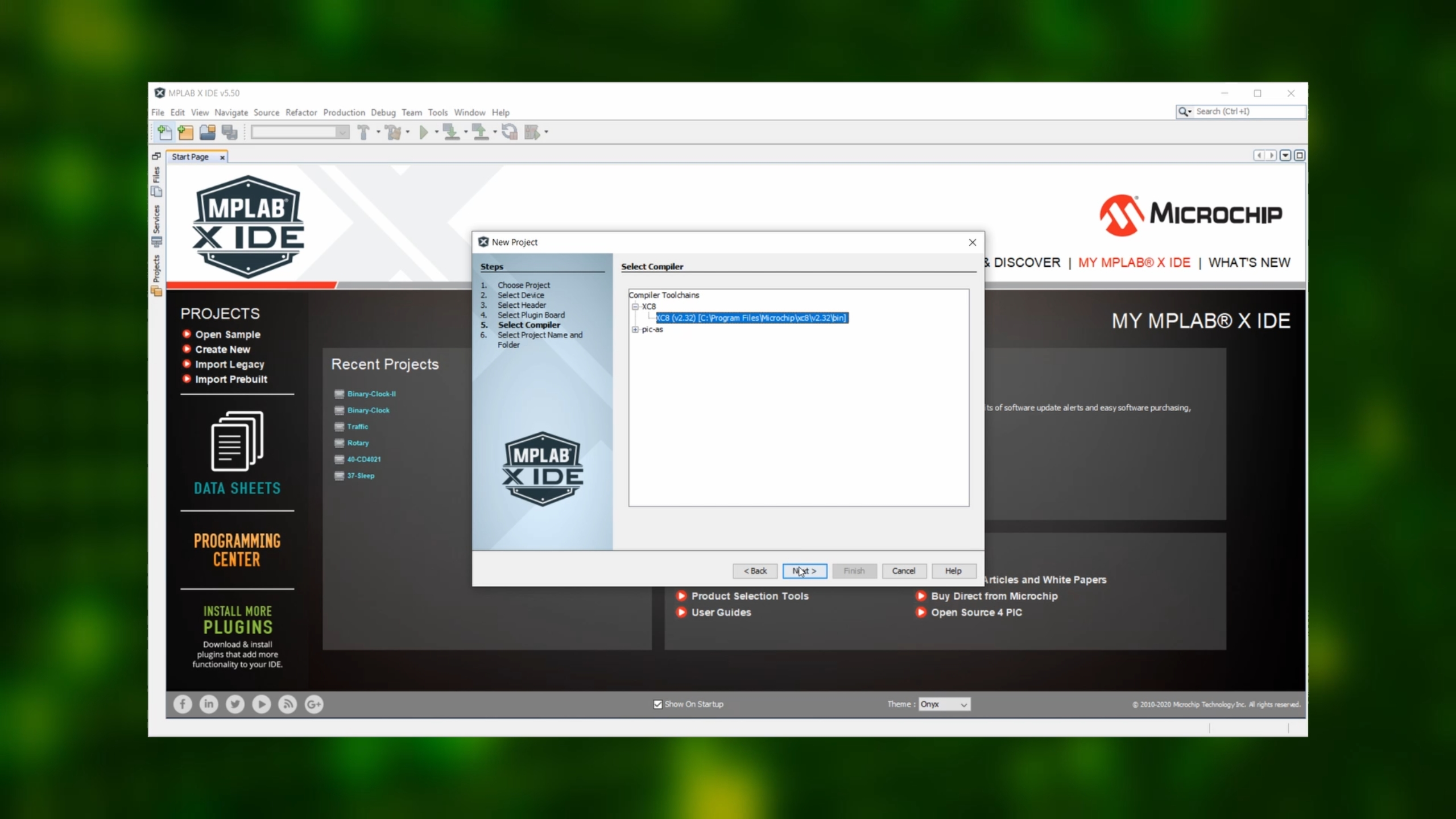
Task: Open the Tools menu
Action: [437, 113]
